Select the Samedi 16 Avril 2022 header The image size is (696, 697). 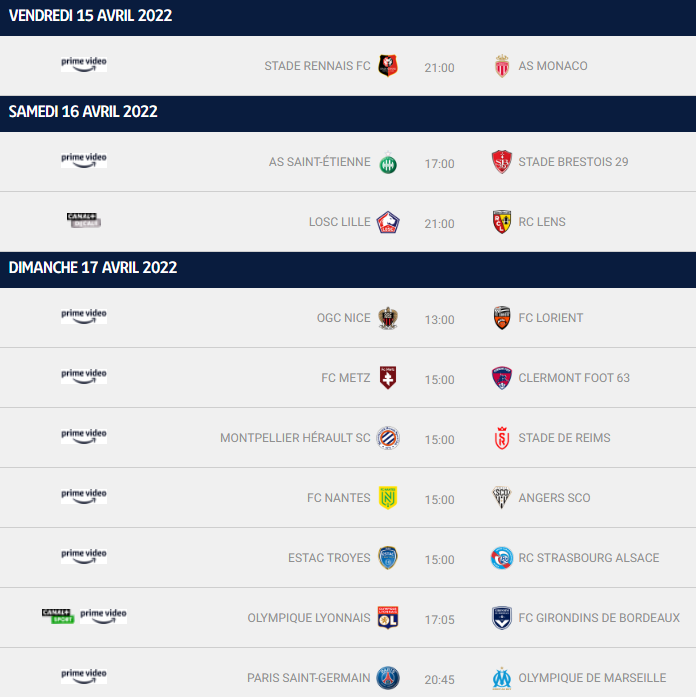pyautogui.click(x=348, y=113)
